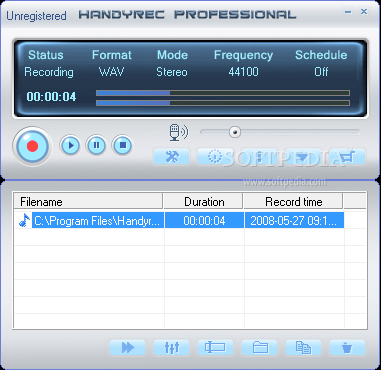The image size is (381, 370).
Task: Click the WAV format value
Action: (x=112, y=72)
